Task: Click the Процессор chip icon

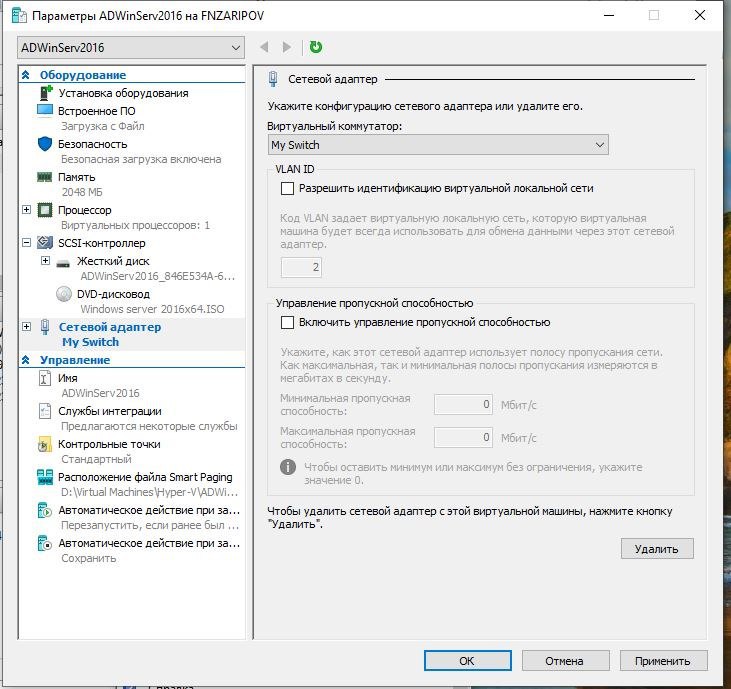Action: pyautogui.click(x=45, y=210)
